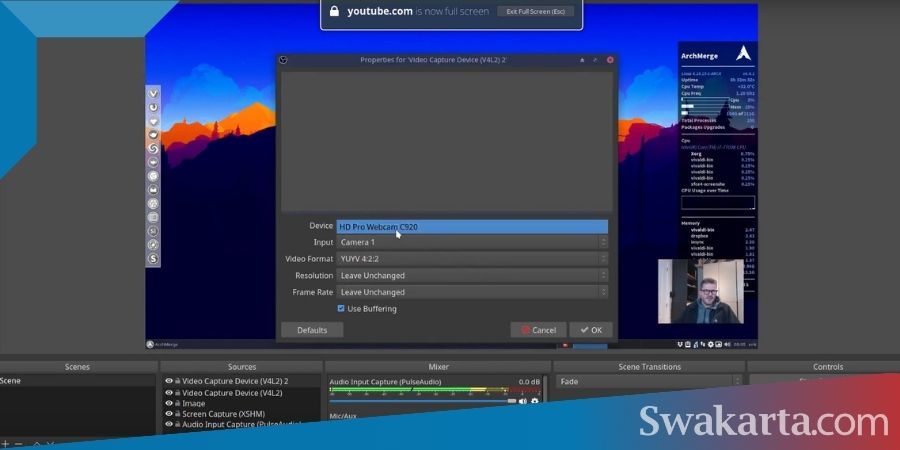This screenshot has height=450, width=900.
Task: Open Audio Input Capture mixer gear settings
Action: [x=535, y=401]
